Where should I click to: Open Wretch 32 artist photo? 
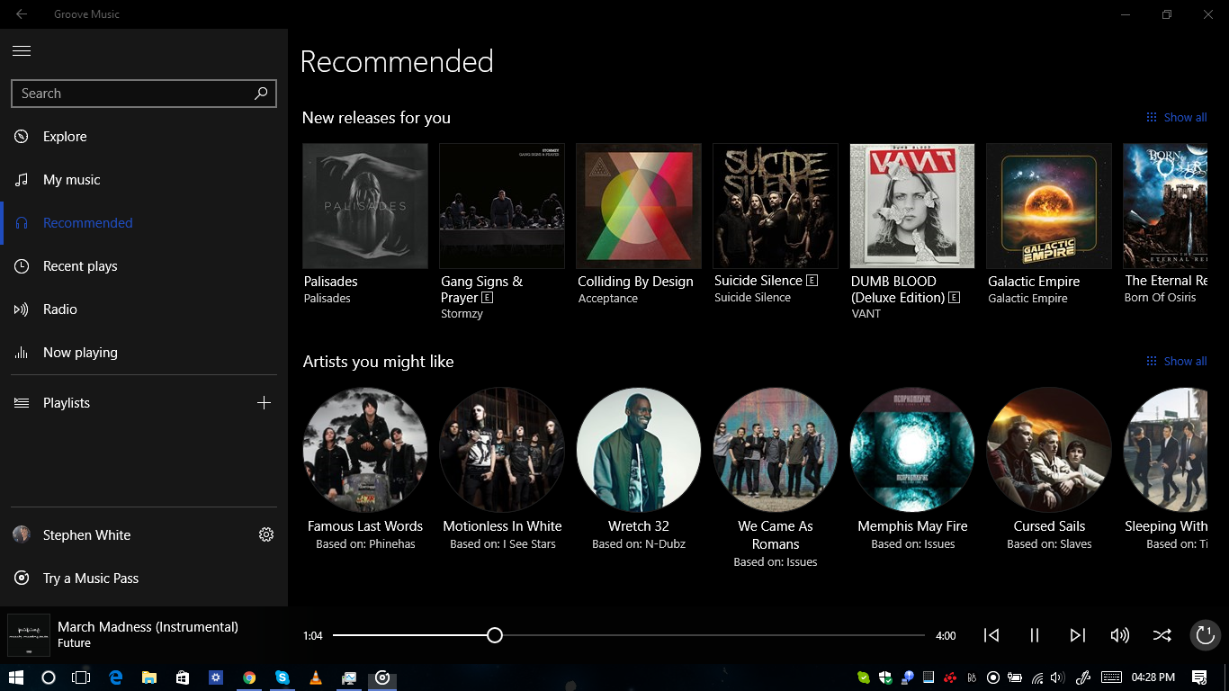pos(638,450)
